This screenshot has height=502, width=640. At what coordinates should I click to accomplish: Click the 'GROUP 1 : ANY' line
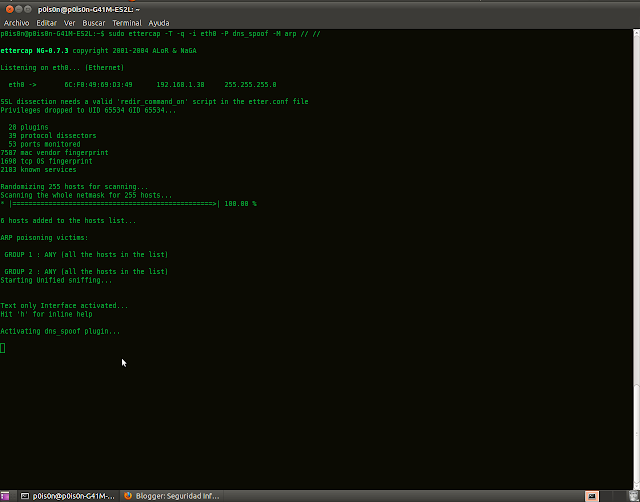(x=86, y=254)
